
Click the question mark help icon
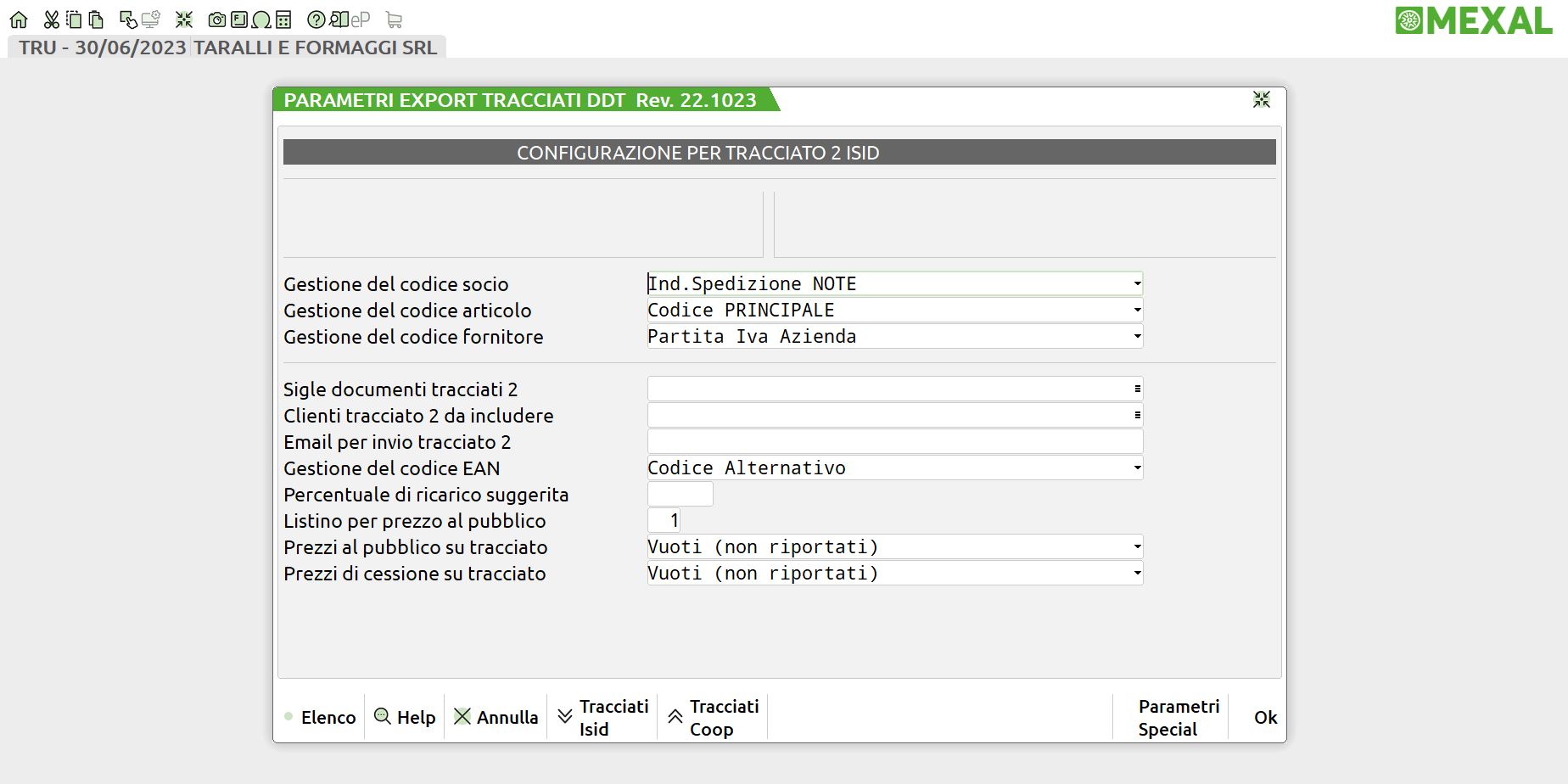coord(316,20)
